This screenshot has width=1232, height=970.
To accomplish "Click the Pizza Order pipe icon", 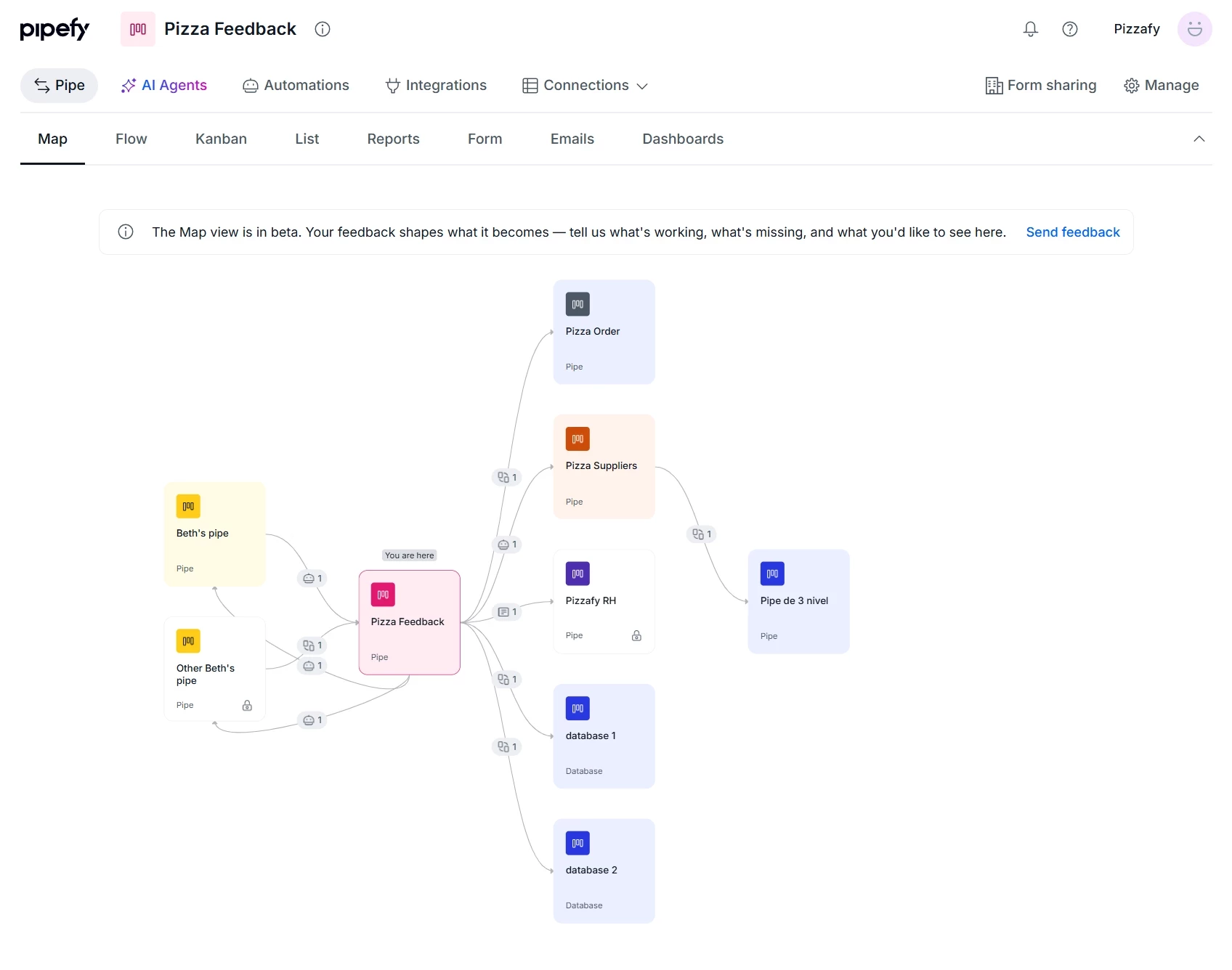I will (577, 304).
